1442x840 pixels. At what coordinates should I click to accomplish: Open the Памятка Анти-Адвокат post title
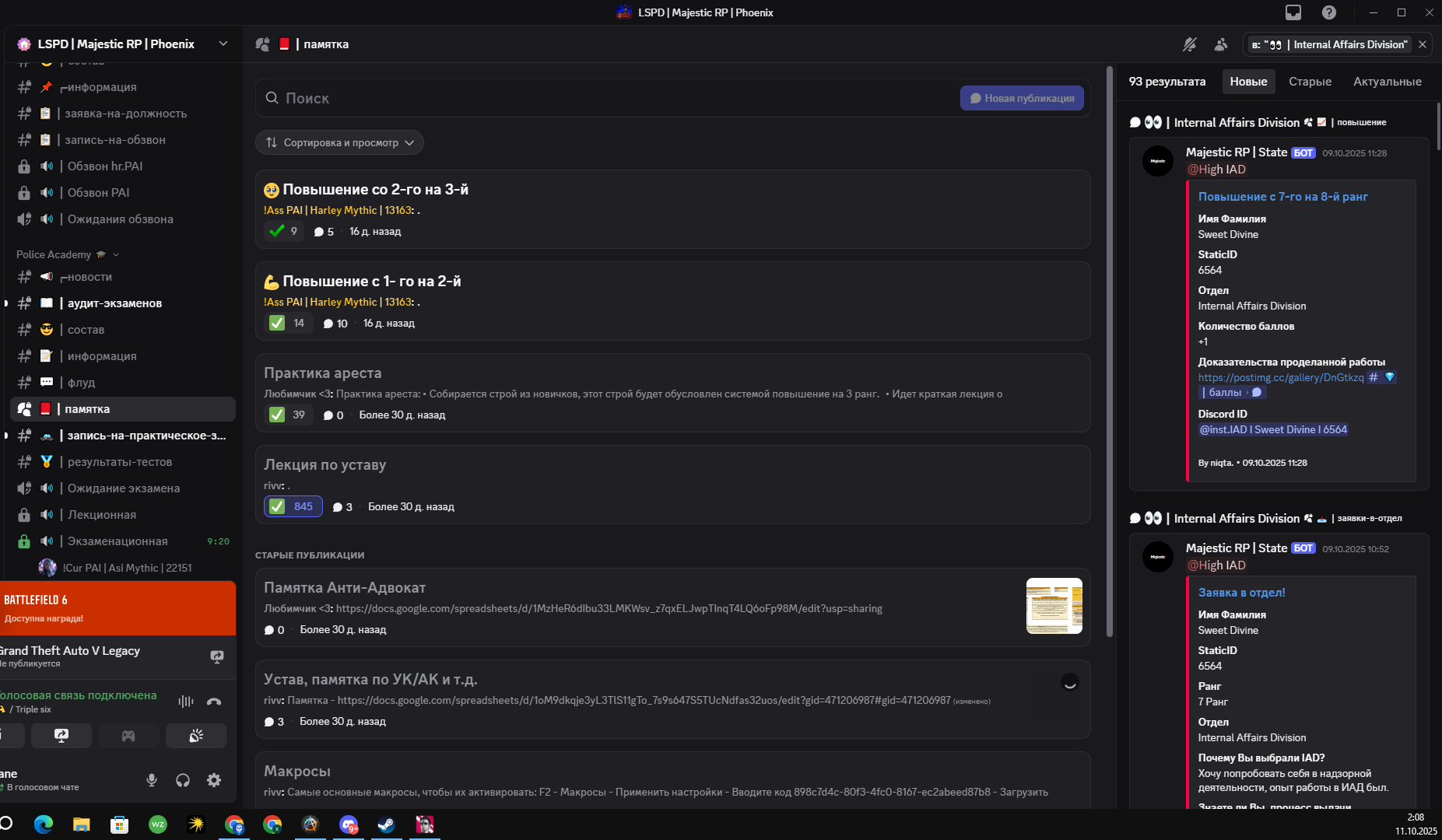[x=345, y=587]
